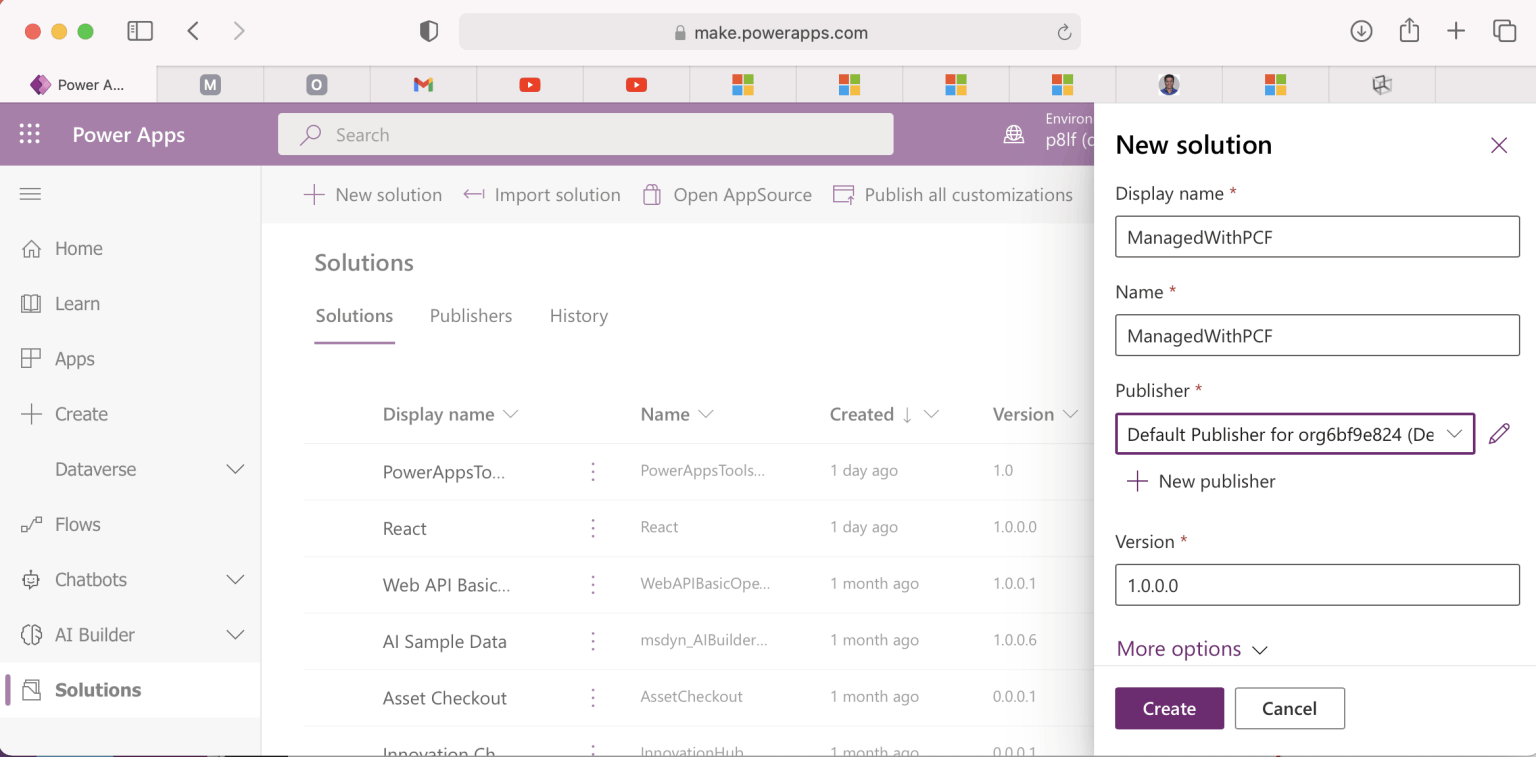Viewport: 1536px width, 757px height.
Task: Reload the page with refresh icon
Action: (x=1064, y=33)
